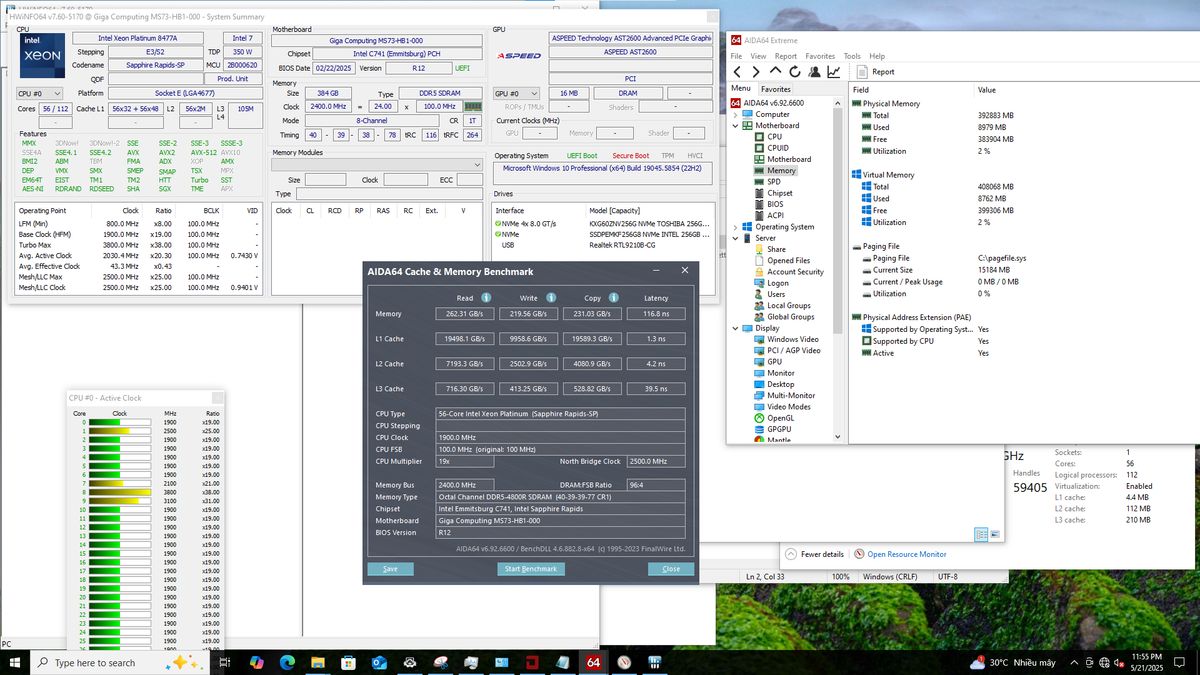
Task: Refresh AIDA64 using the circular reload icon
Action: 795,71
